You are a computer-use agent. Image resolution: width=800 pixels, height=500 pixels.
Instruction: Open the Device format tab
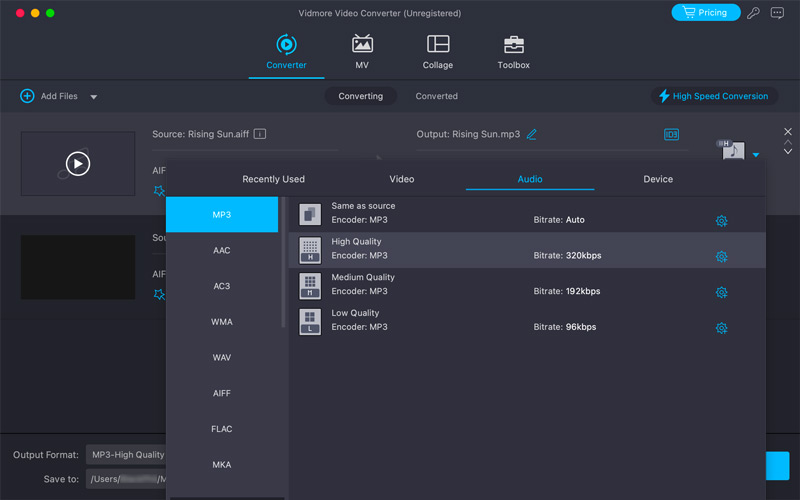[658, 179]
